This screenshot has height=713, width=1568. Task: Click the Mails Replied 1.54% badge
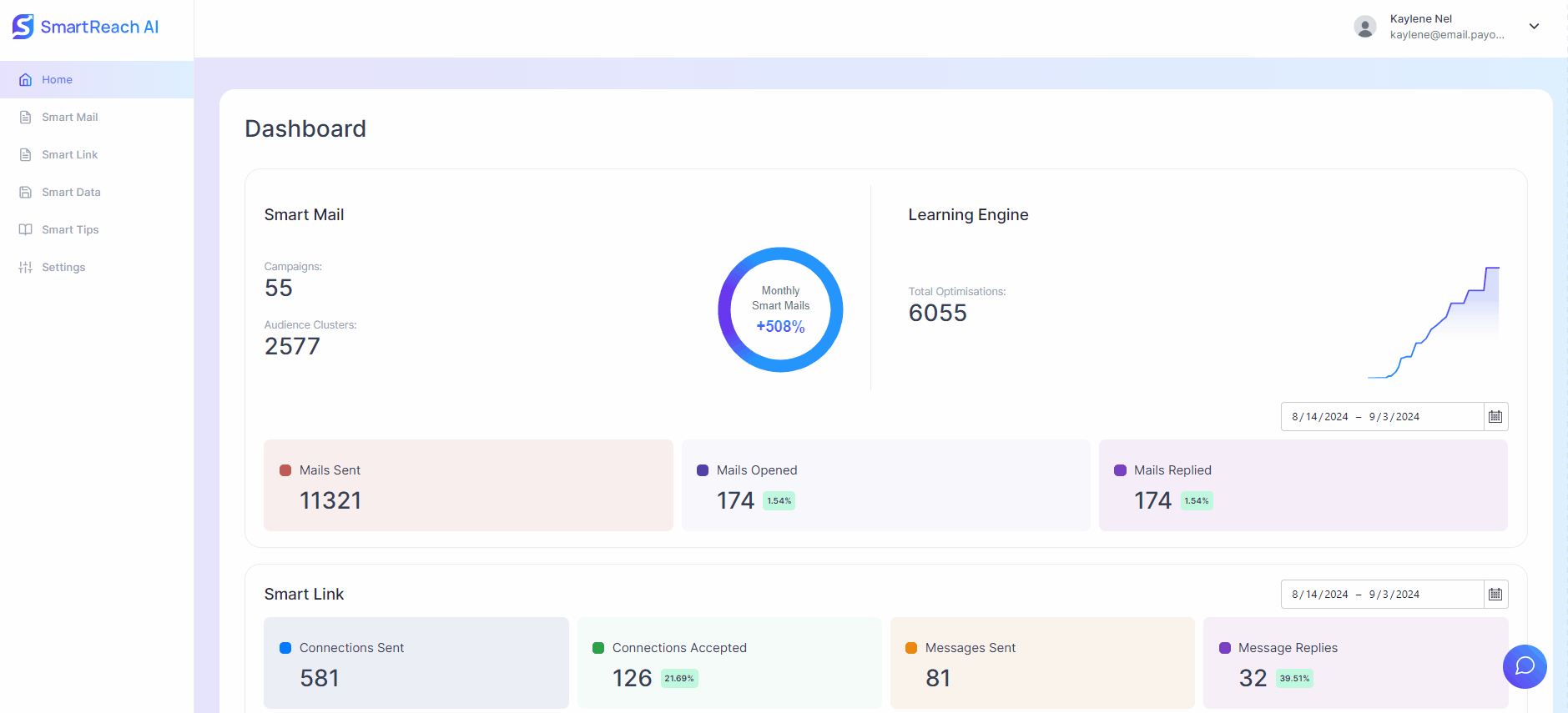(x=1197, y=501)
